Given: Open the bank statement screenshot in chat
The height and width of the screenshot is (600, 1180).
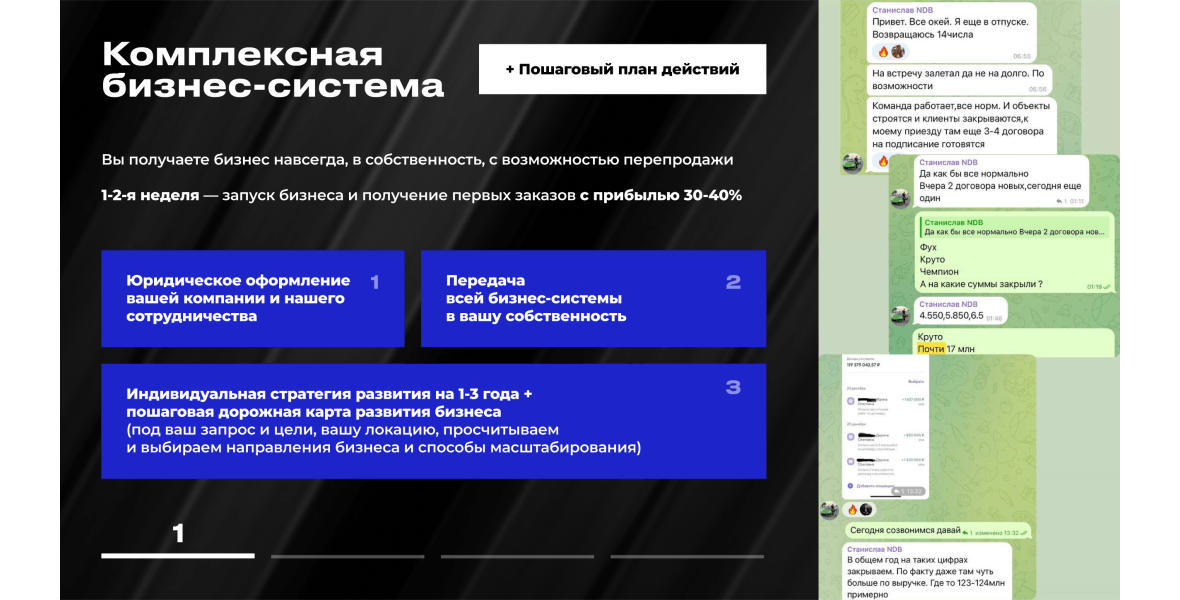Looking at the screenshot, I should click(885, 427).
